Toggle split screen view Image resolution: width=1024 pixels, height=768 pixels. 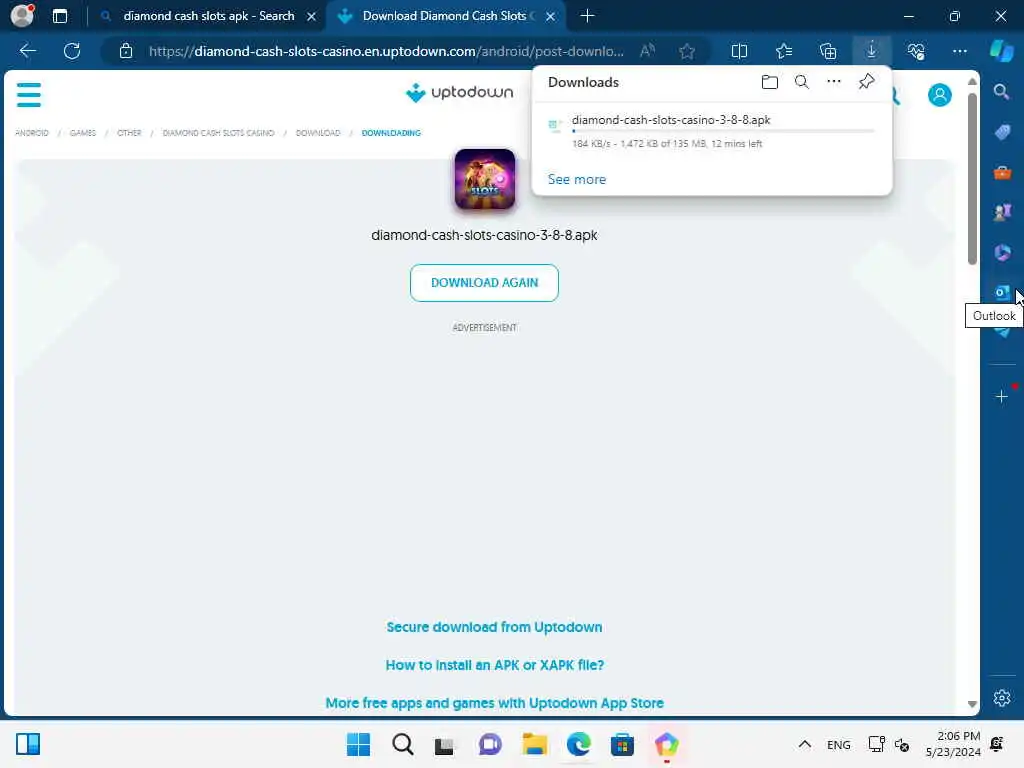(739, 51)
